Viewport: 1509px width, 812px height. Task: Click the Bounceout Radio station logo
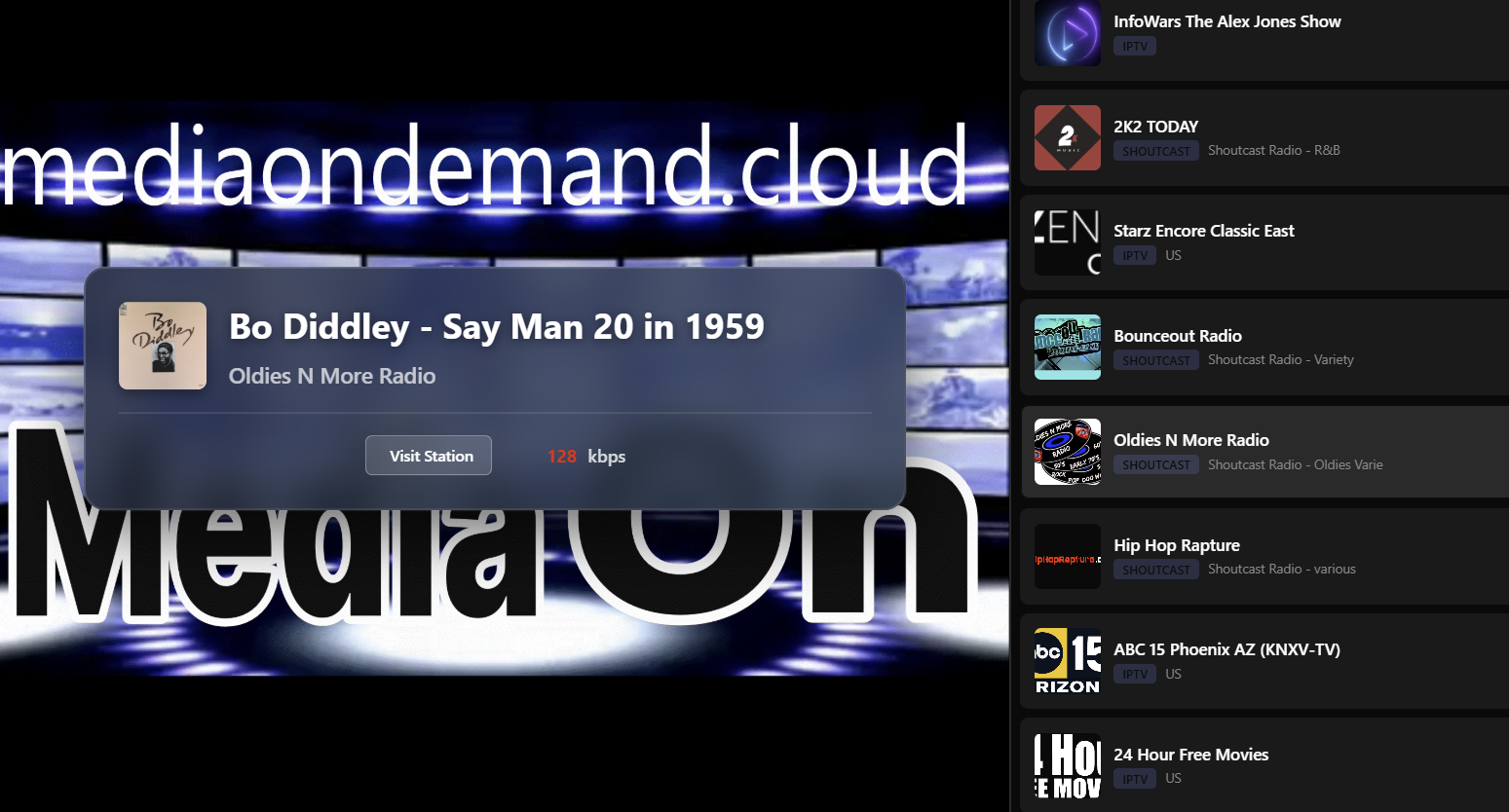pos(1067,348)
